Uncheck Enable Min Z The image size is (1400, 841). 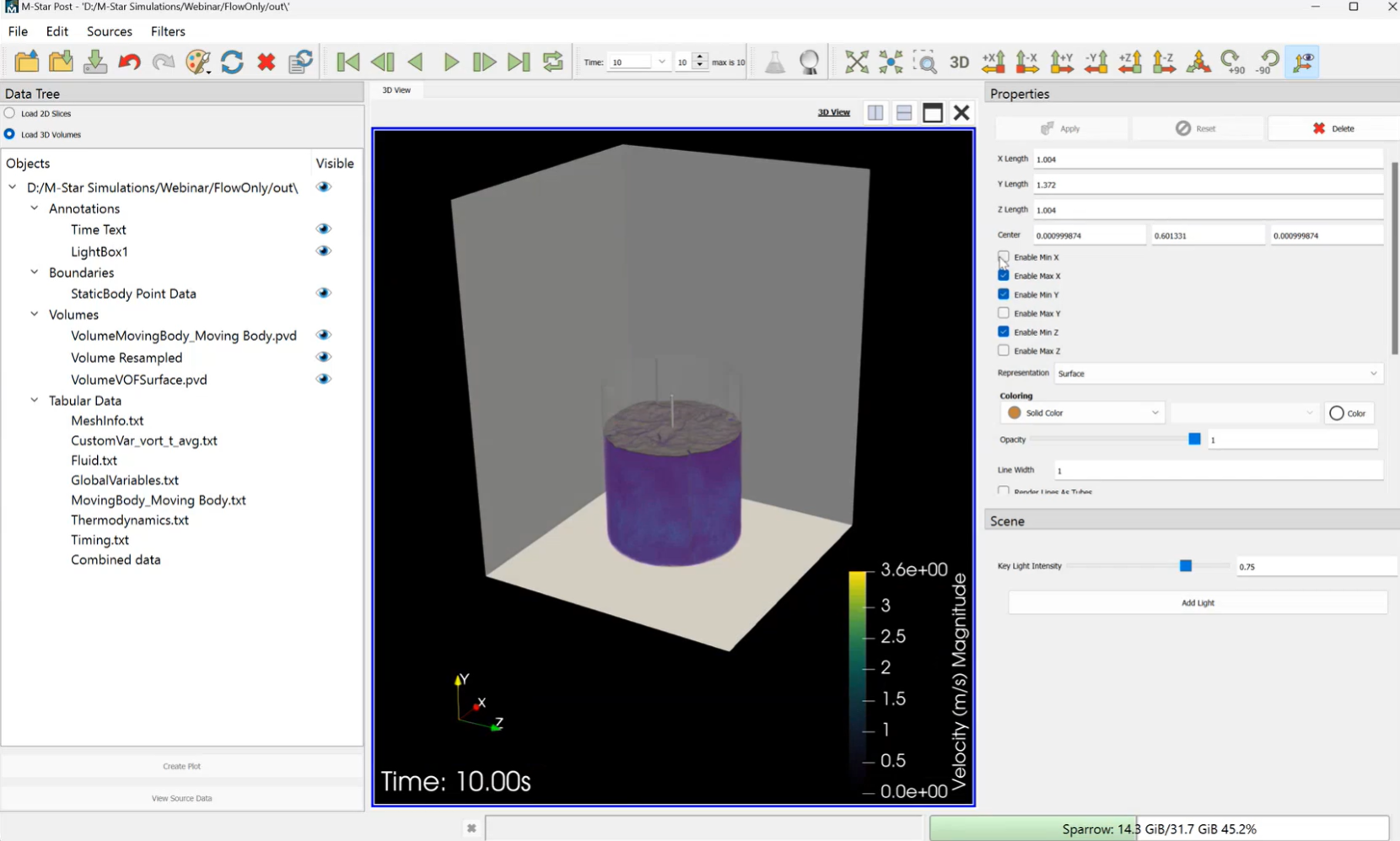pos(1004,332)
